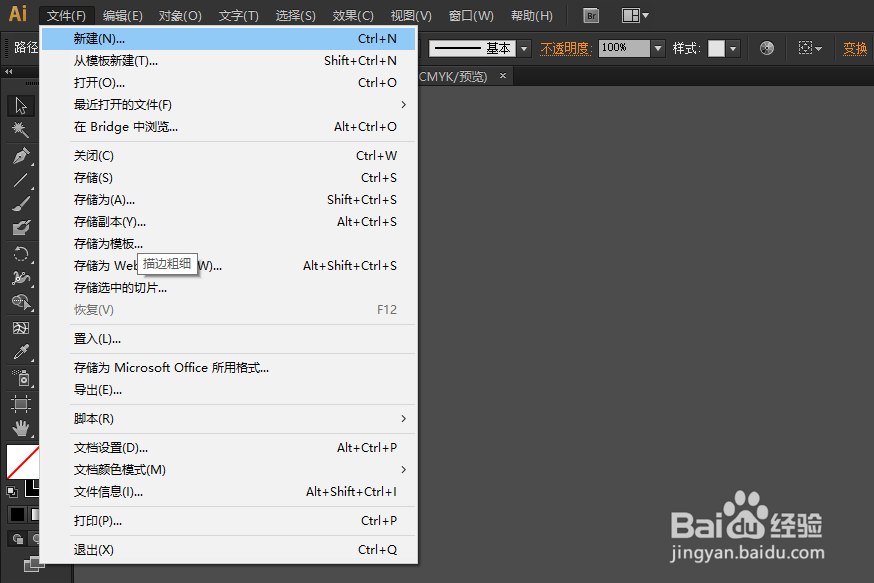Click the default fill and stroke icon

(x=12, y=492)
